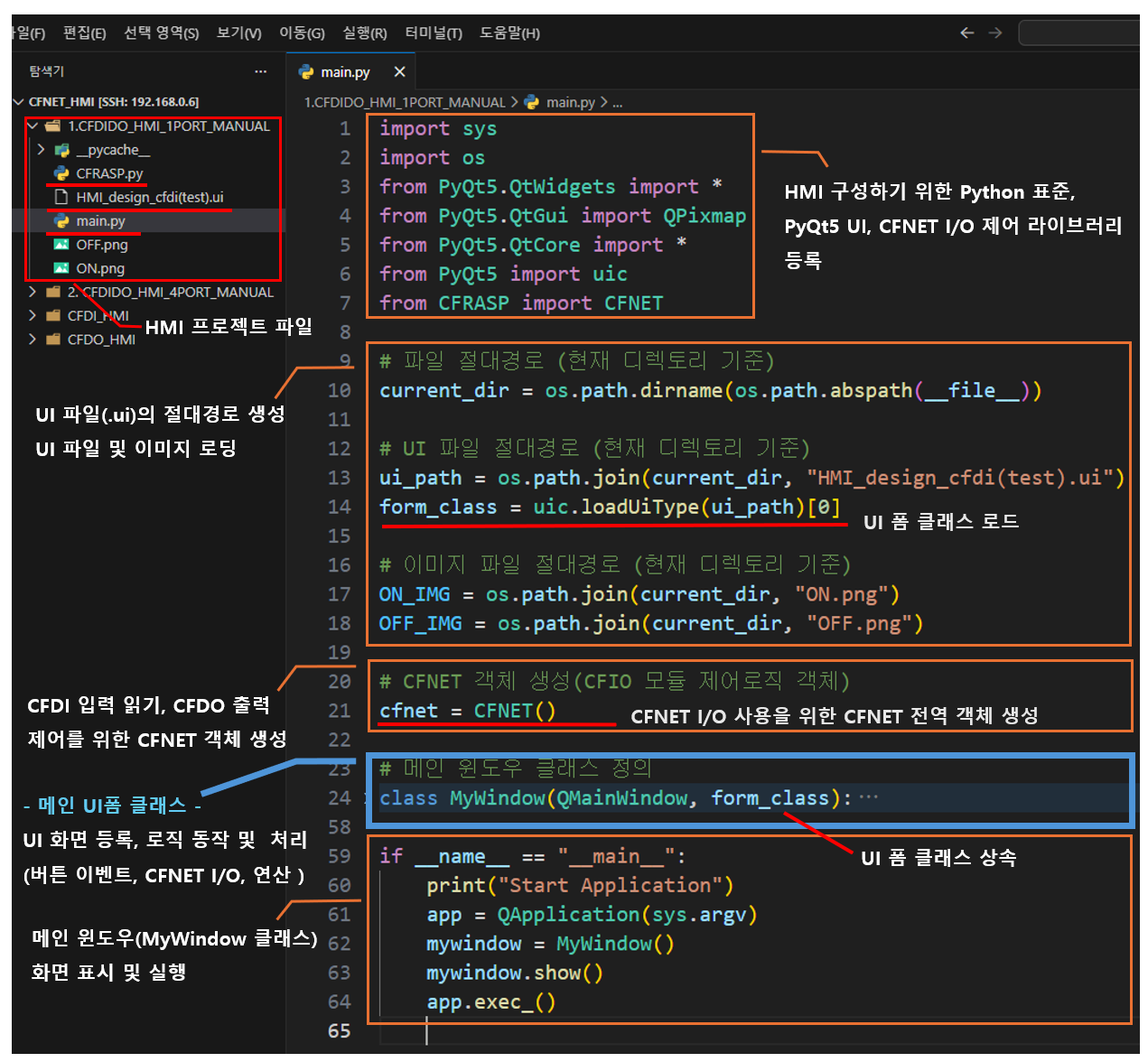Click the command search box in title bar
This screenshot has height=1062, width=1148.
[1079, 33]
